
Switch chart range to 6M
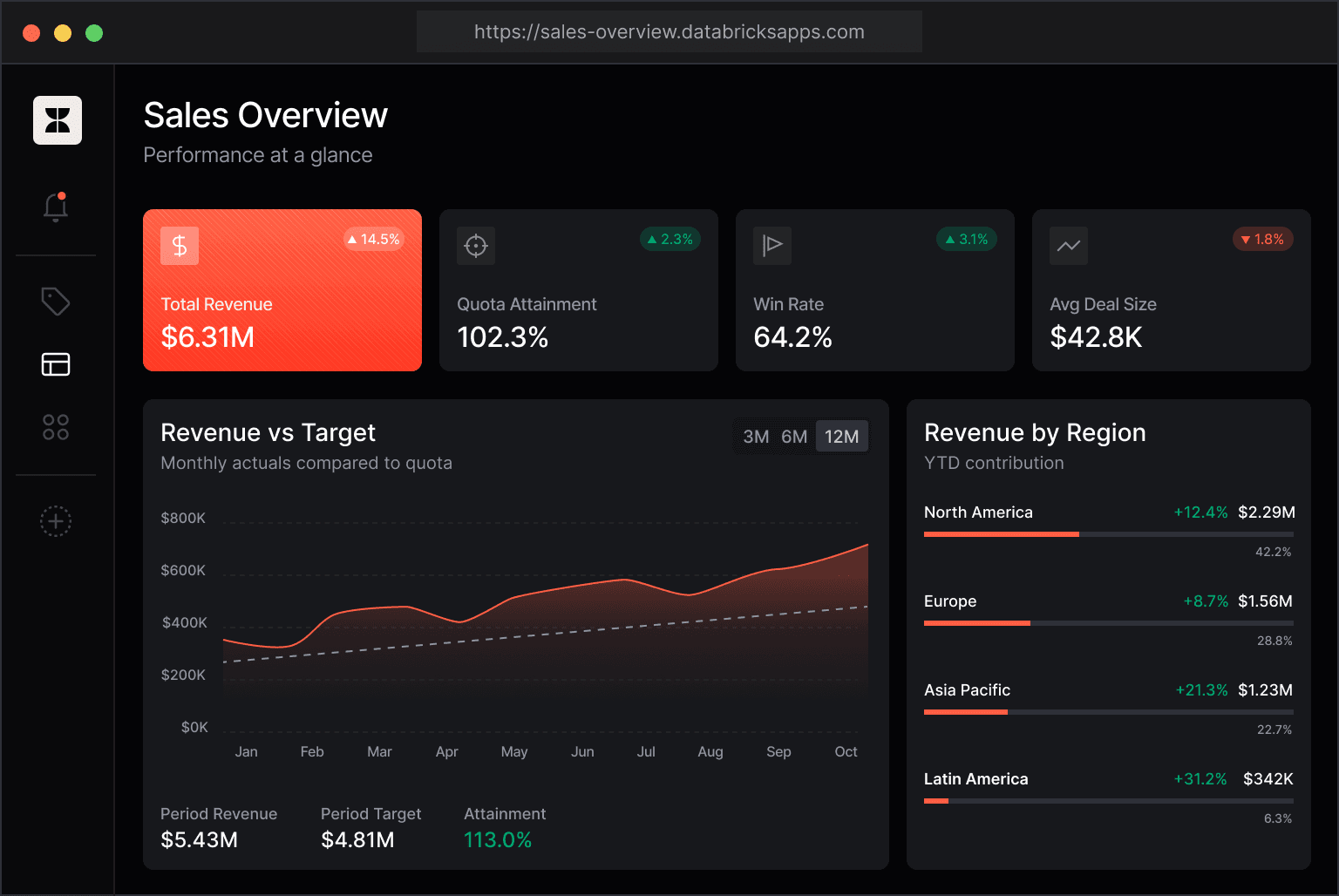tap(794, 437)
